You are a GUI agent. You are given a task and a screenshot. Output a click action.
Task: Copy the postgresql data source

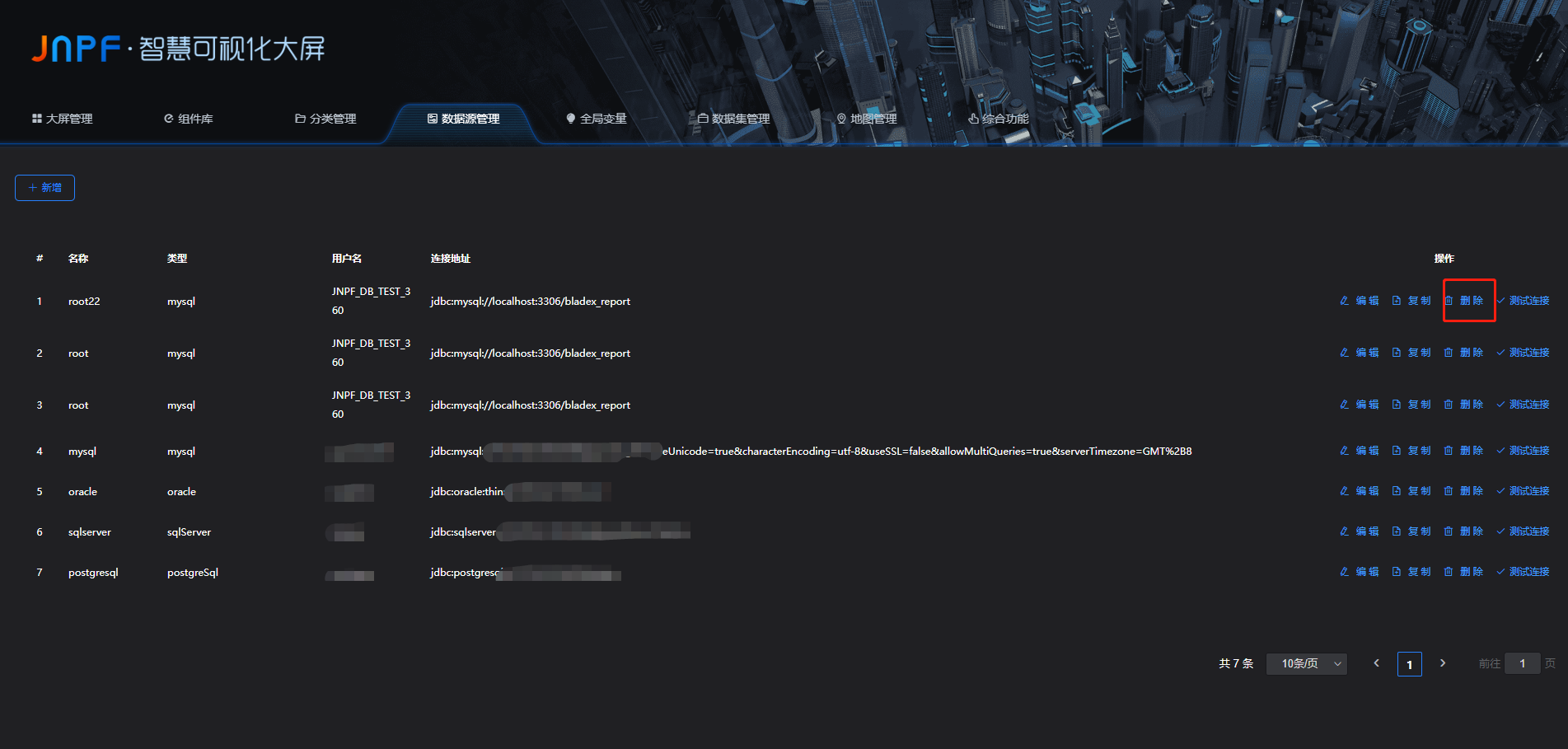click(x=1411, y=572)
